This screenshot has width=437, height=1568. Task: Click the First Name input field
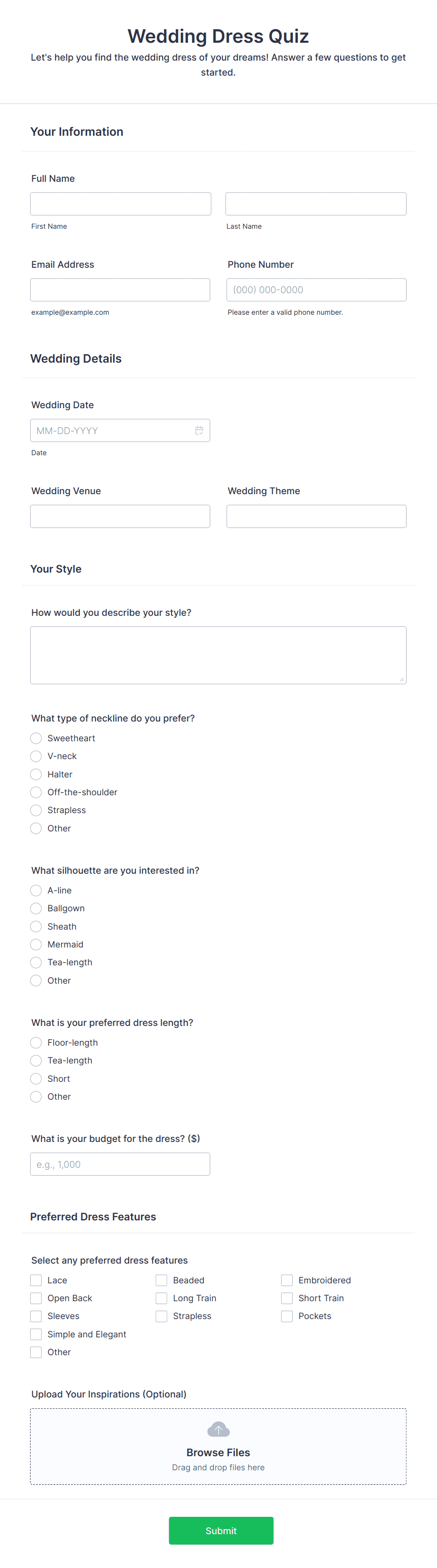(120, 203)
